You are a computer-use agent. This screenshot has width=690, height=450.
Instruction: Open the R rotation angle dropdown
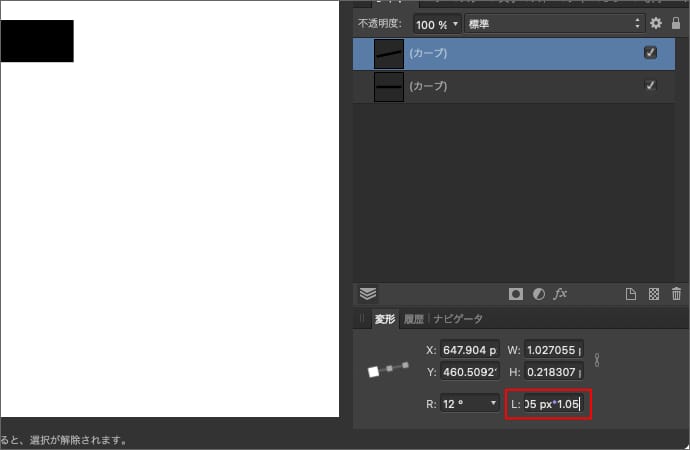493,404
